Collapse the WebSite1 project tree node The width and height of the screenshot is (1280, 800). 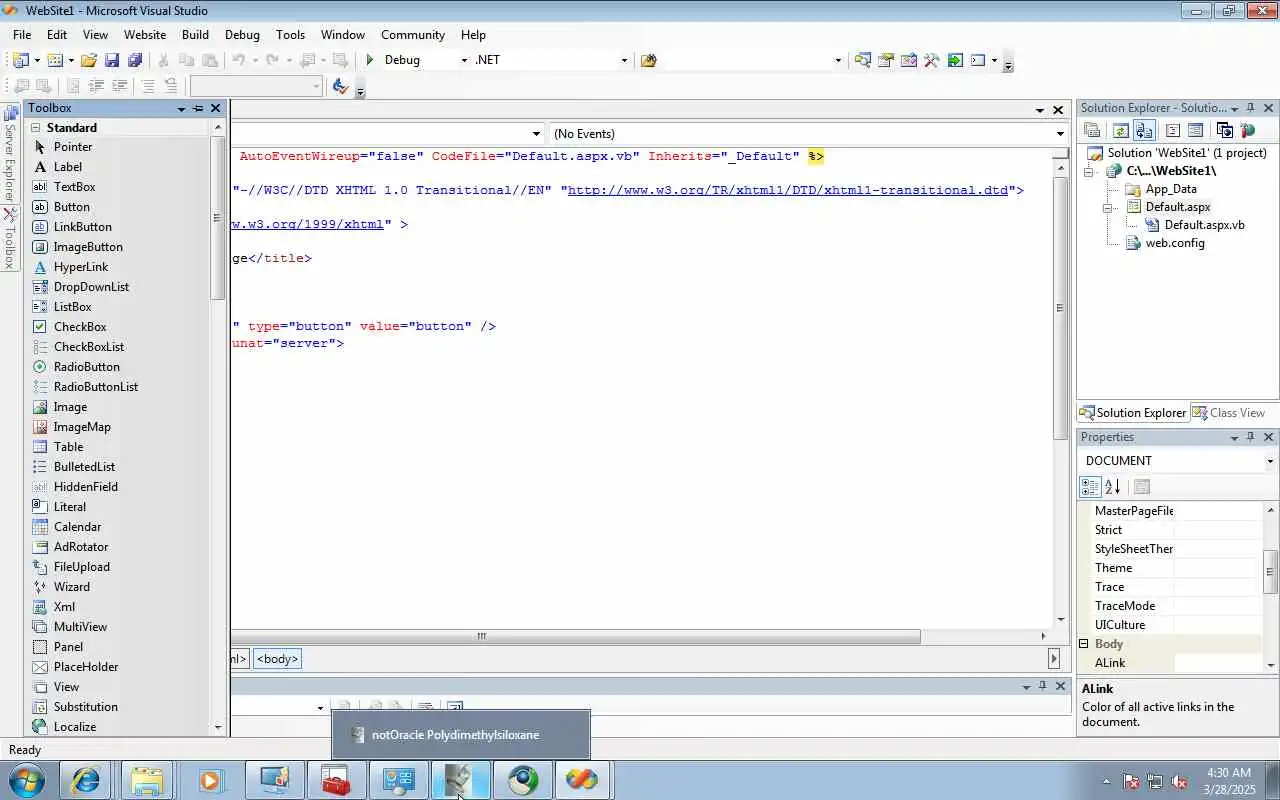(1089, 171)
